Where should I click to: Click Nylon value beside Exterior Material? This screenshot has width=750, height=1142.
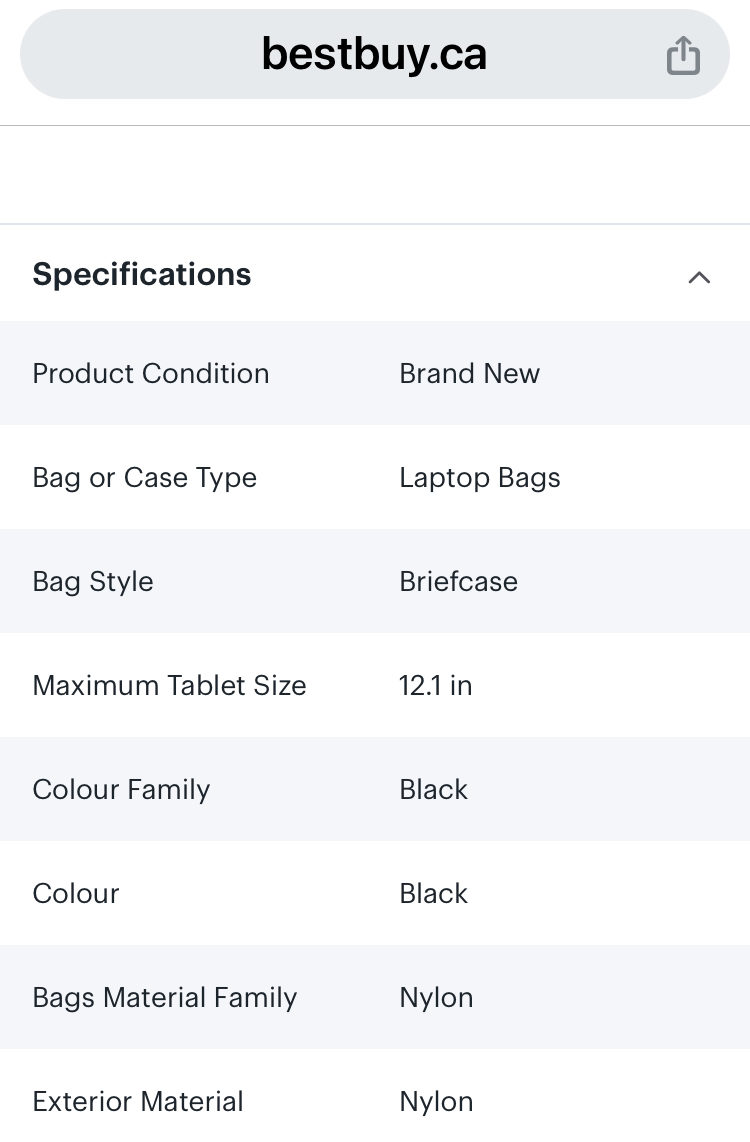[436, 1103]
